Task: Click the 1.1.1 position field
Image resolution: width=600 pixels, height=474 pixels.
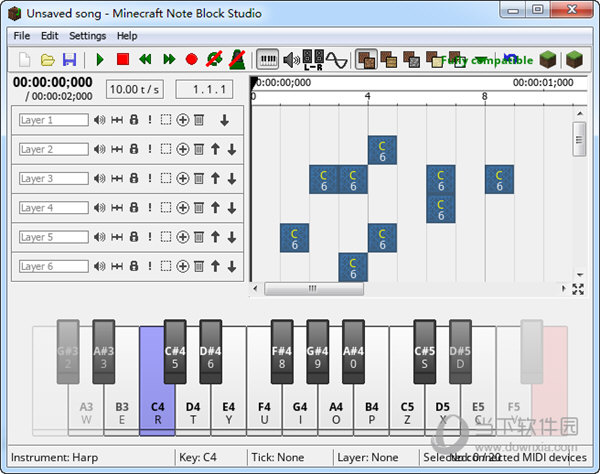Action: [204, 90]
